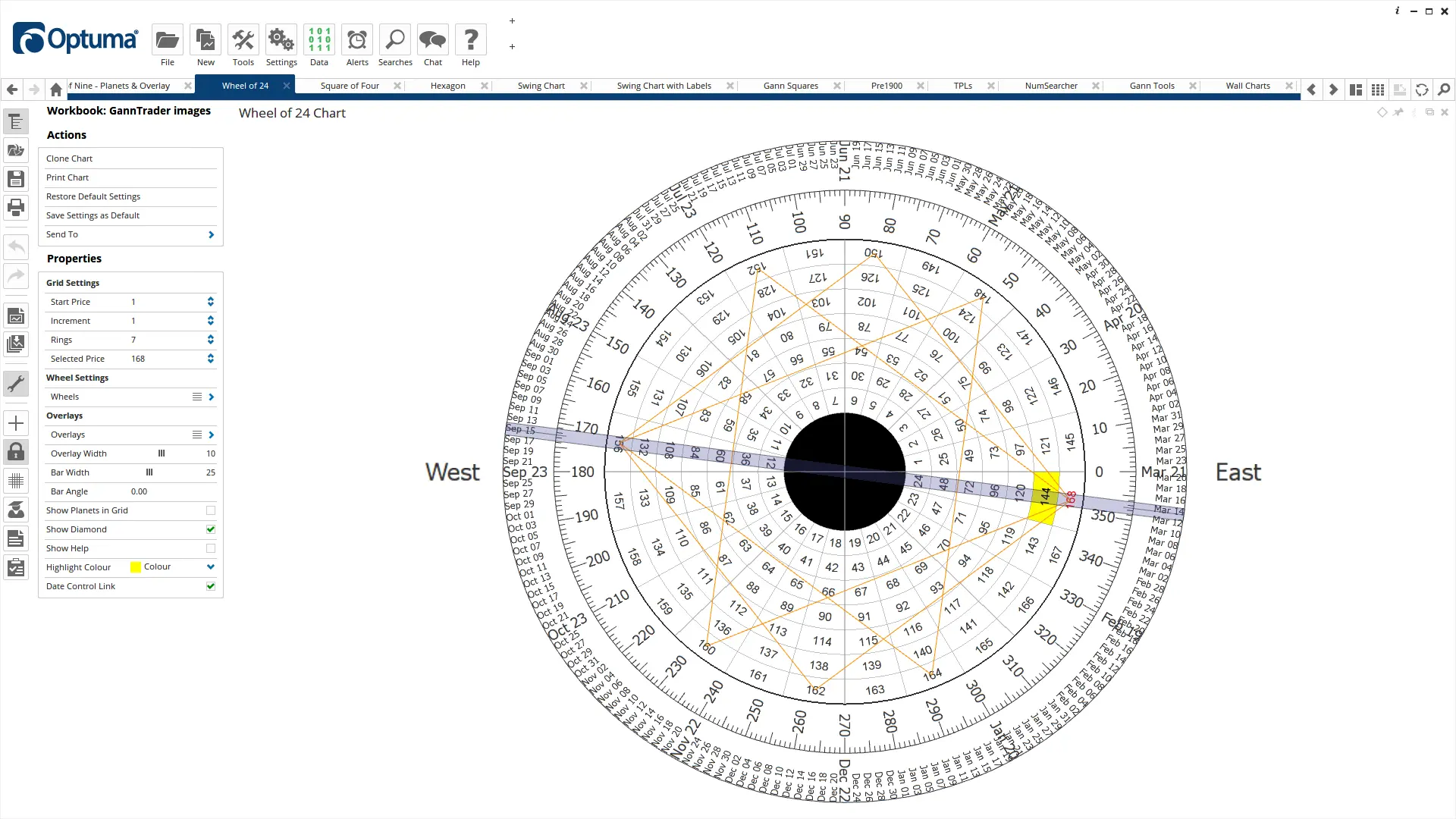Click Restore Default Settings

point(130,196)
